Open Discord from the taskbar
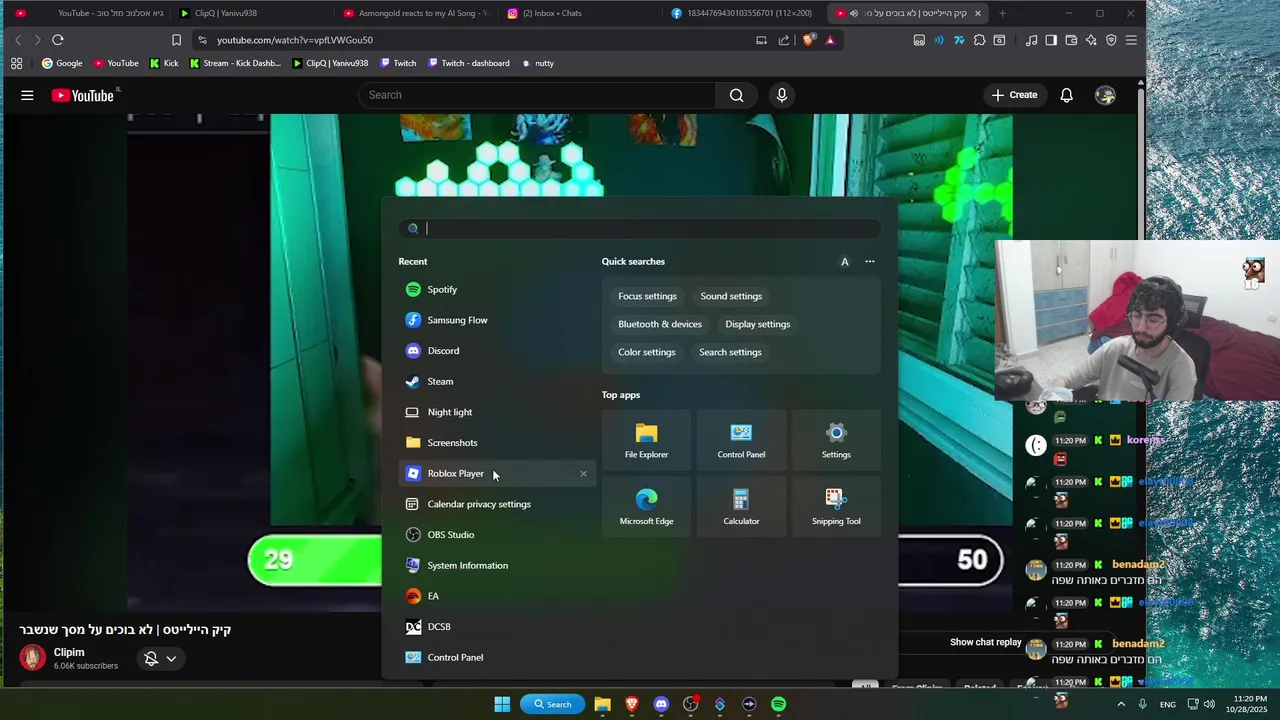 click(x=661, y=704)
